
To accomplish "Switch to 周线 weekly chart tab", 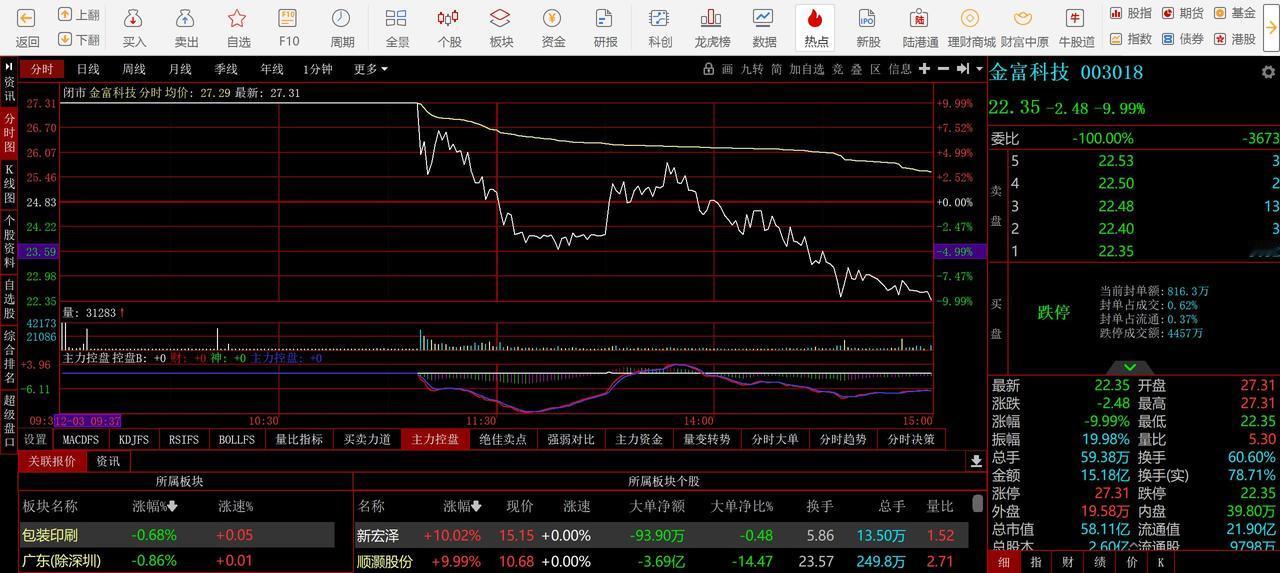I will coord(134,69).
